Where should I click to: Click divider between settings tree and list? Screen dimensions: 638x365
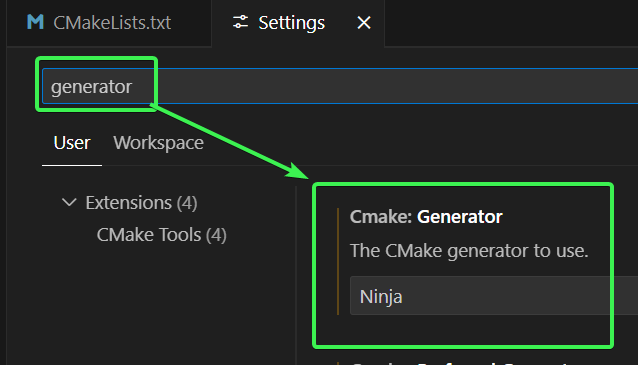[x=296, y=275]
